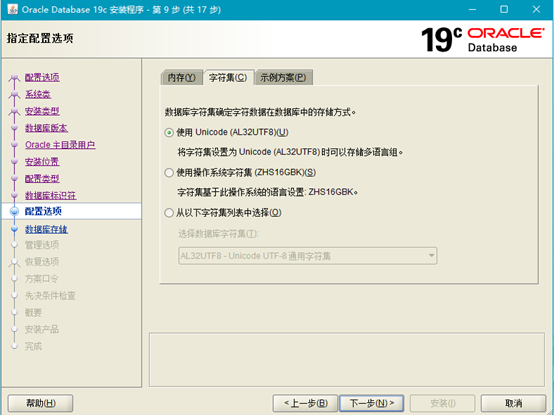Proceed with the 下一步(N) button
The width and height of the screenshot is (554, 415).
click(372, 403)
